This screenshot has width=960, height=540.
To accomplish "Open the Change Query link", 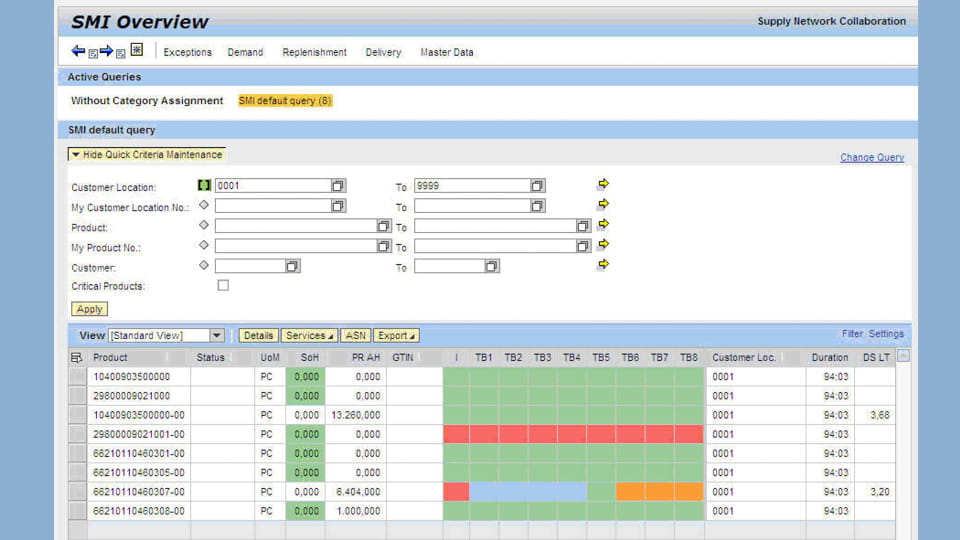I will coord(872,157).
